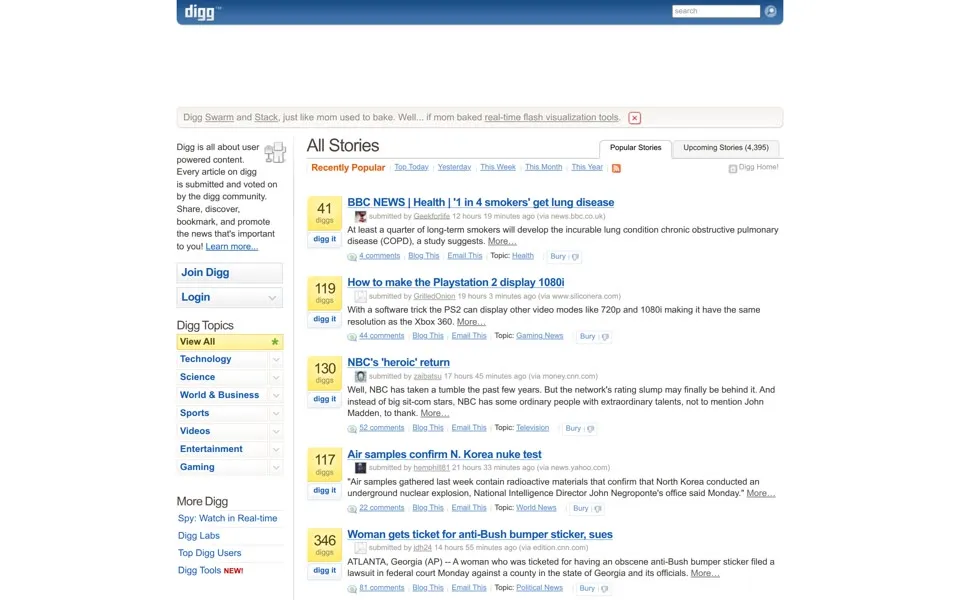Click thumbs-down icon beside Bury for Playstation story
The width and height of the screenshot is (960, 600).
[x=605, y=337]
